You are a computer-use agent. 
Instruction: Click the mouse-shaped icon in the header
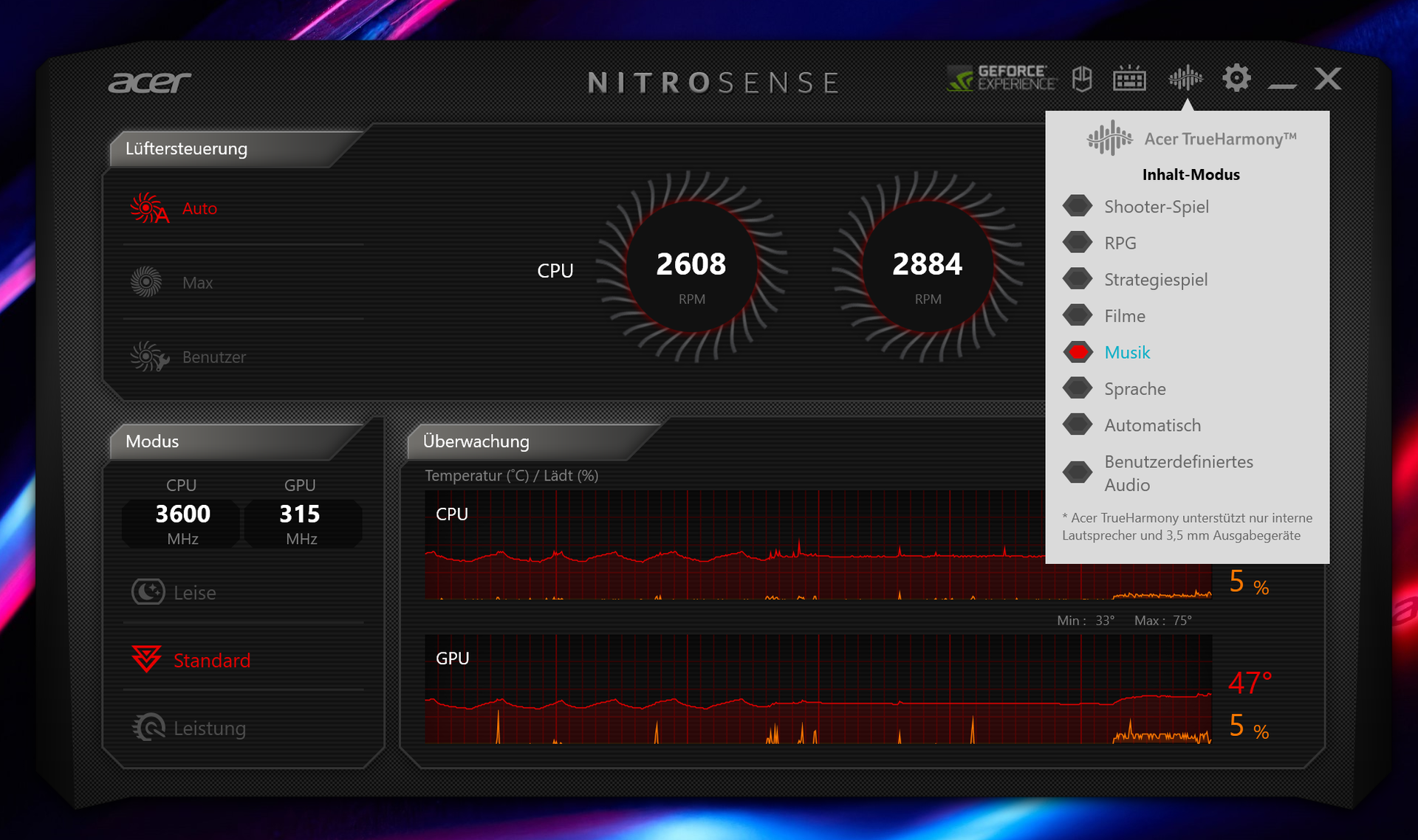click(1082, 78)
